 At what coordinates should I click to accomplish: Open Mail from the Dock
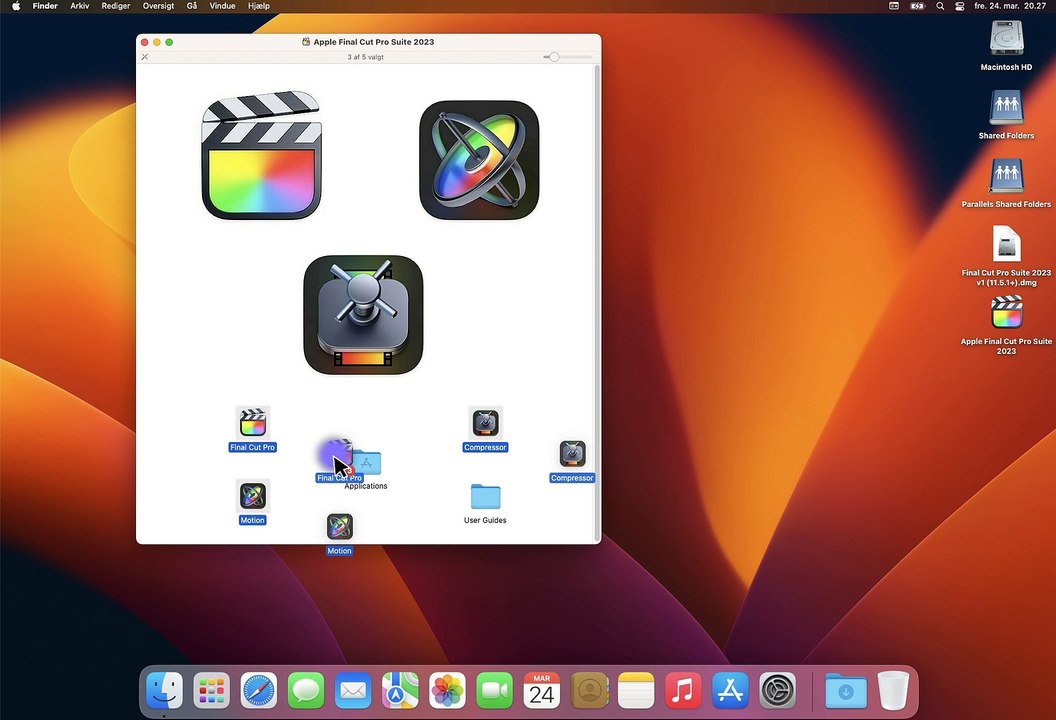(353, 690)
